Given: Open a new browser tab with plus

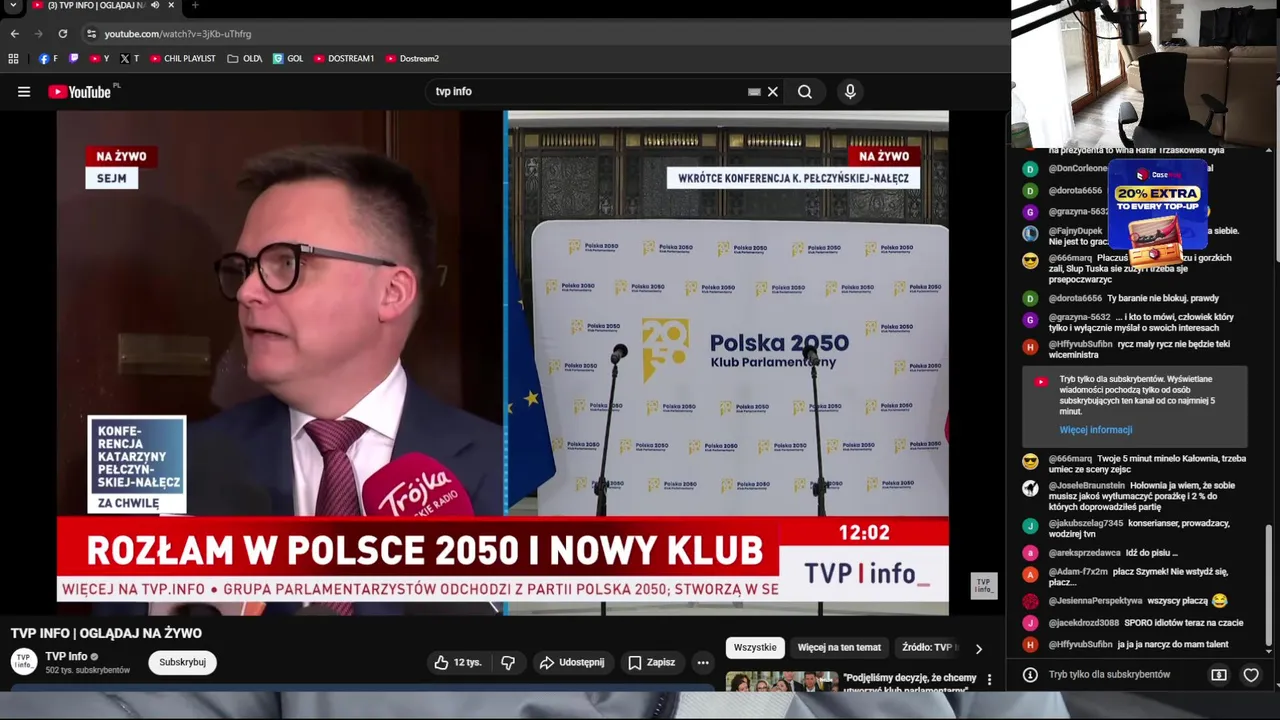Looking at the screenshot, I should point(195,6).
